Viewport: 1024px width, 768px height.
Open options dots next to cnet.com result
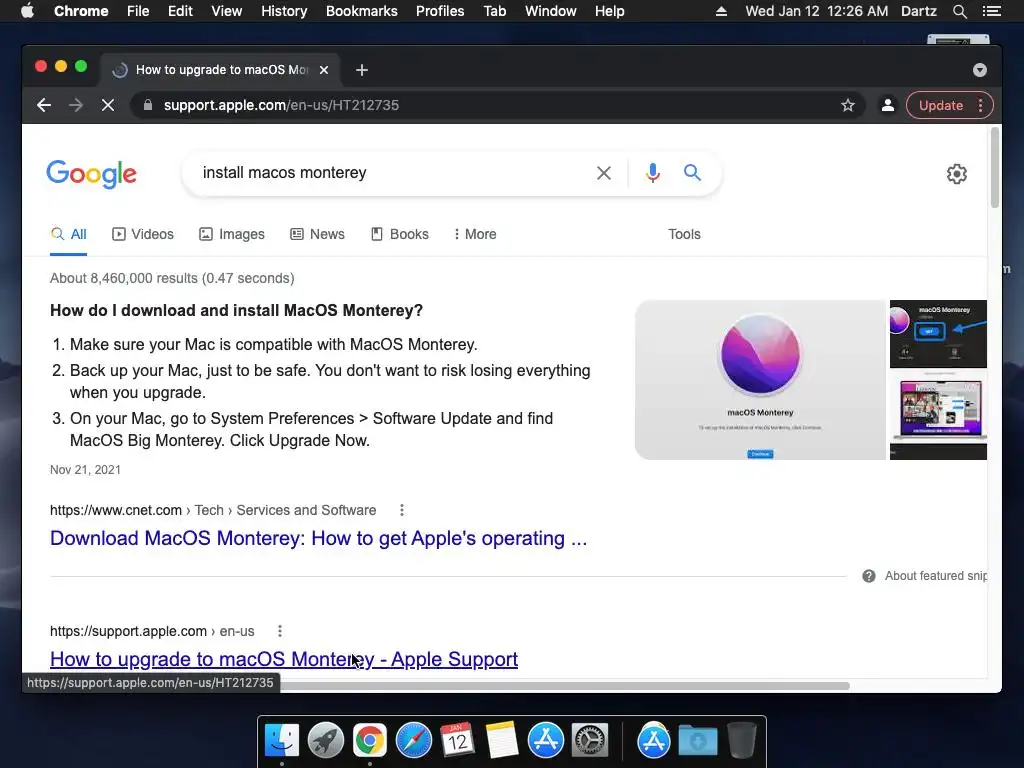402,510
